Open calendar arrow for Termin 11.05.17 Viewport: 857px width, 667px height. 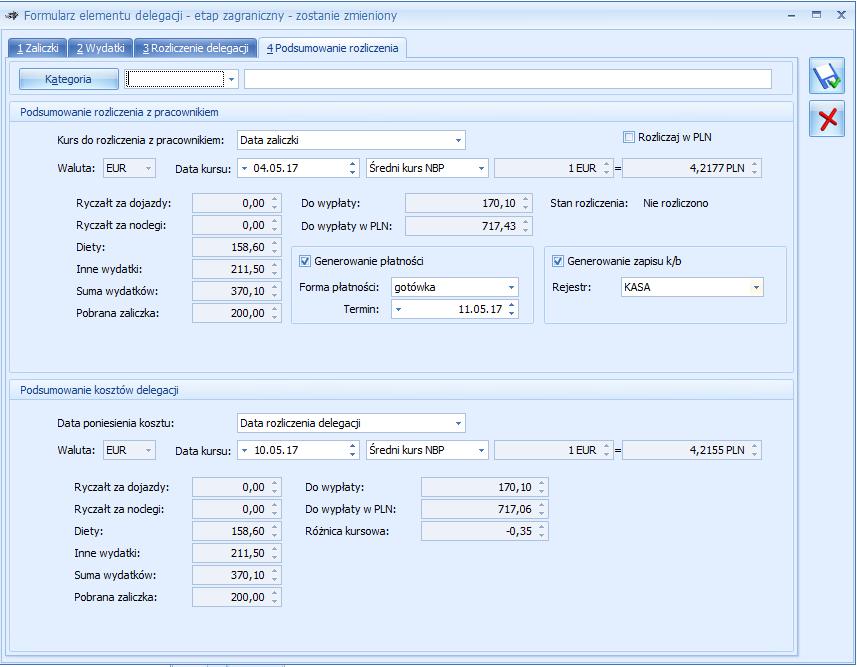tap(398, 309)
